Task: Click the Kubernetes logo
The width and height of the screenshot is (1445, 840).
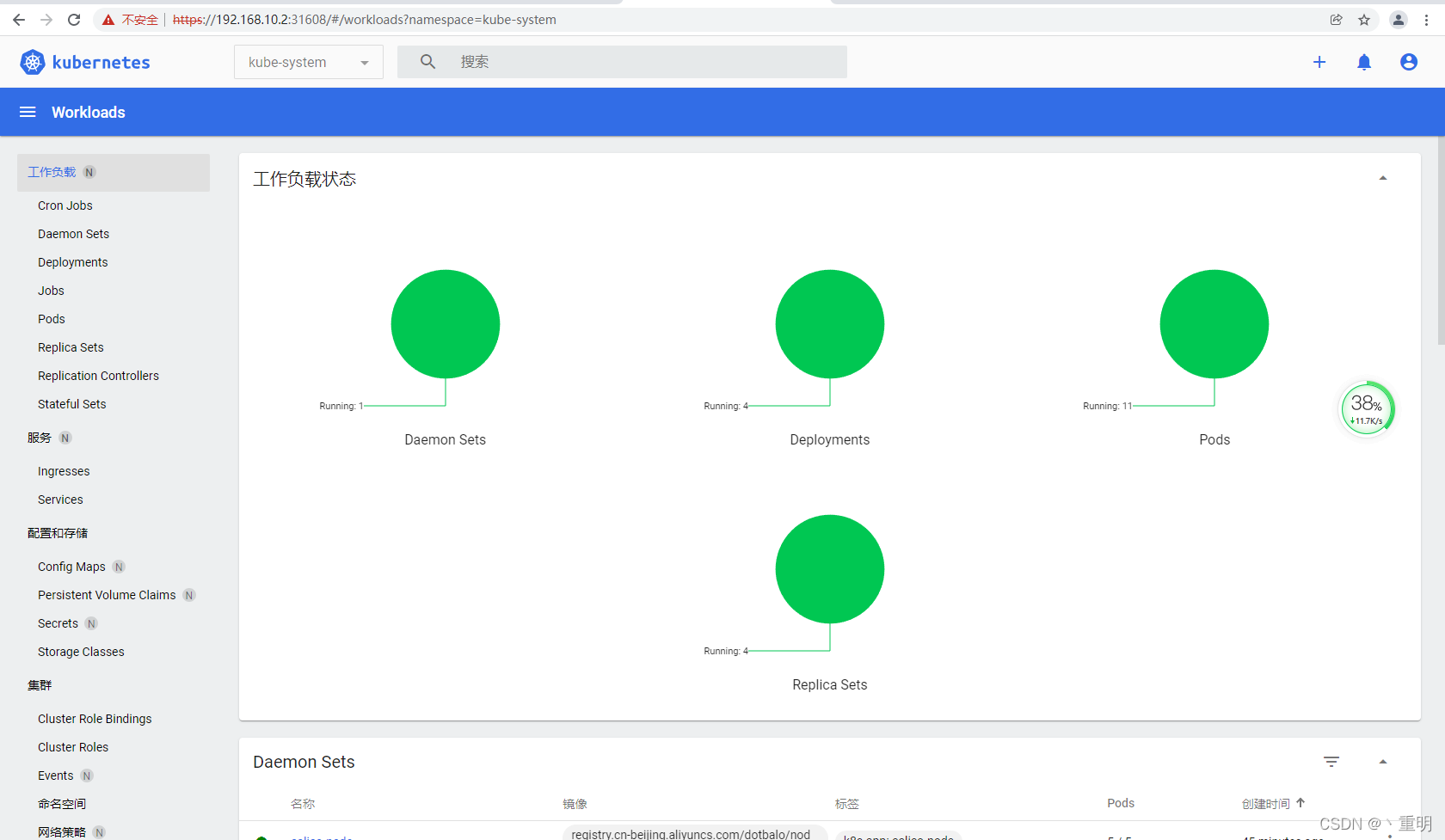Action: 84,62
